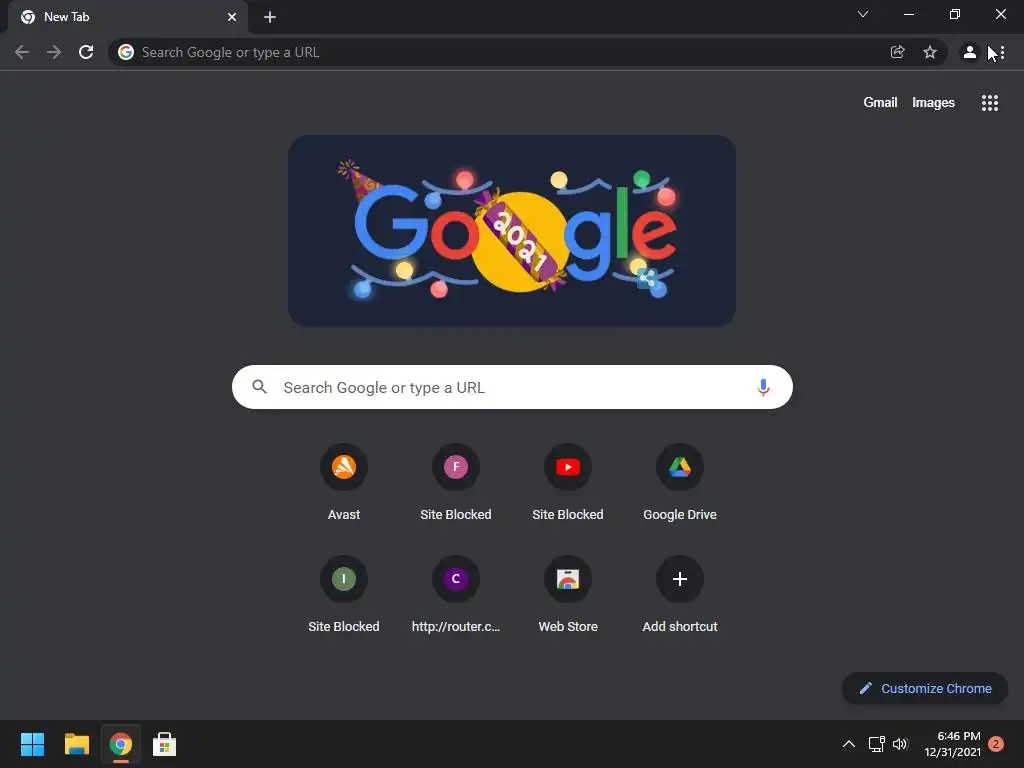Click the share this page icon
This screenshot has width=1024, height=768.
click(x=897, y=52)
